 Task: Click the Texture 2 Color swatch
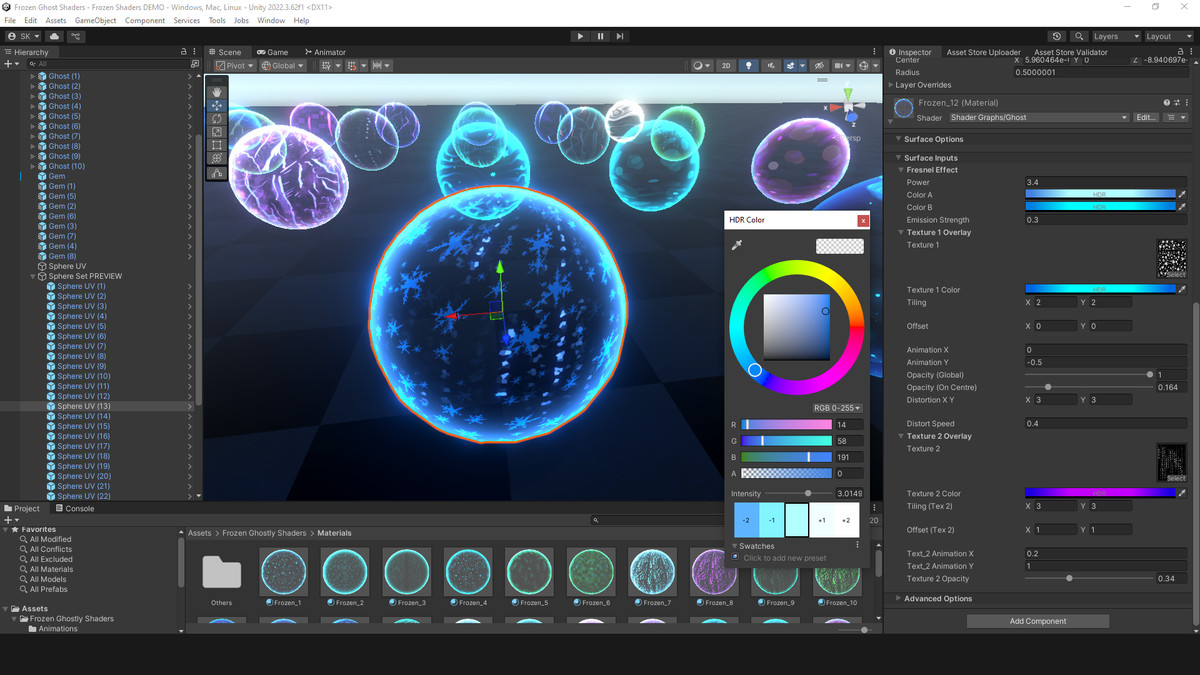1100,493
